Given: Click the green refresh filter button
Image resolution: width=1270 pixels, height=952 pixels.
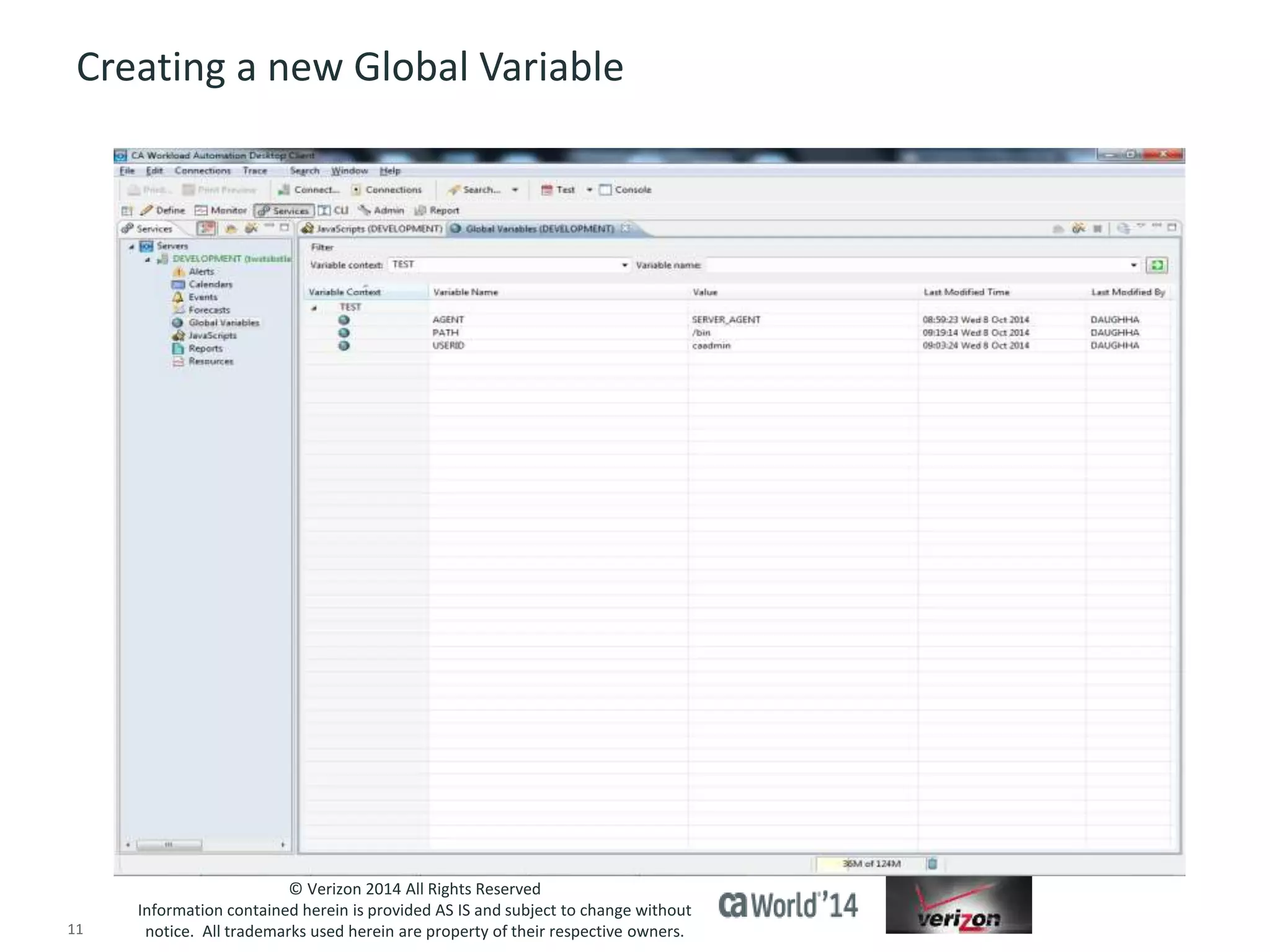Looking at the screenshot, I should [x=1157, y=265].
